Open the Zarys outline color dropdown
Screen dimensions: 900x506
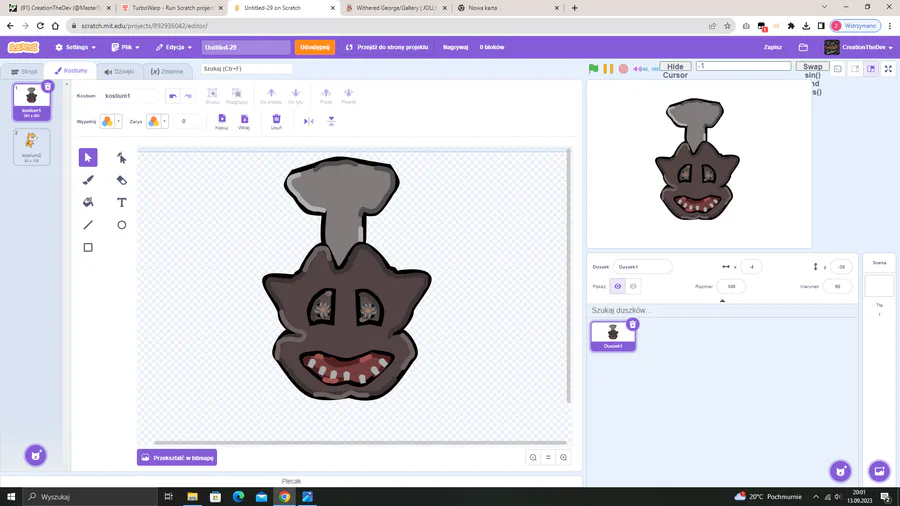[165, 121]
